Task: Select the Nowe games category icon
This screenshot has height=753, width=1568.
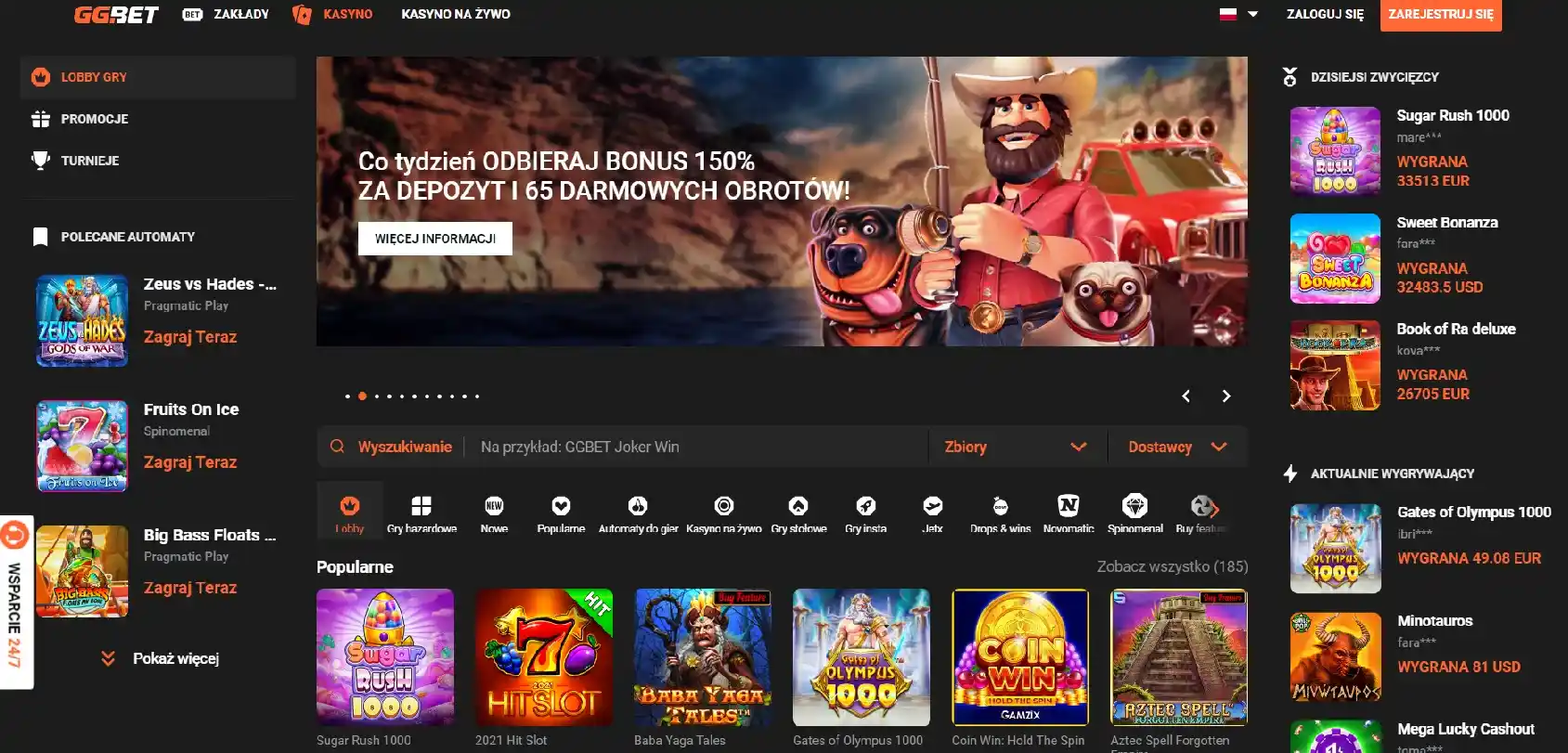Action: [x=494, y=506]
